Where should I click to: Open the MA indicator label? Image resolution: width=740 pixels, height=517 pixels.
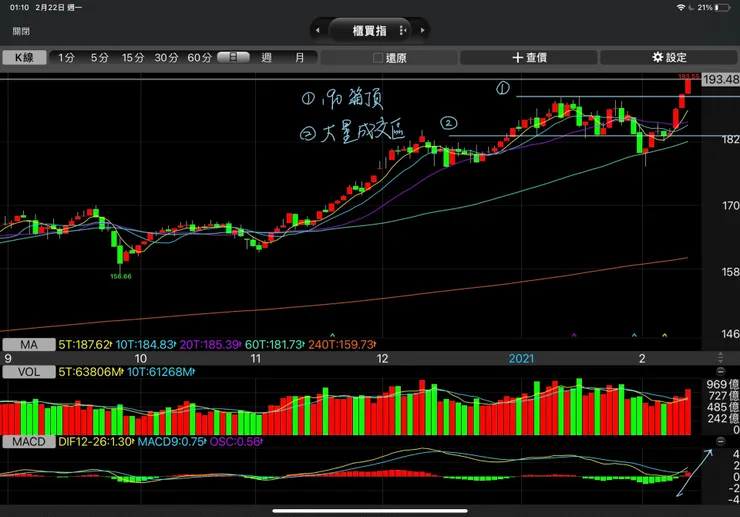(29, 345)
